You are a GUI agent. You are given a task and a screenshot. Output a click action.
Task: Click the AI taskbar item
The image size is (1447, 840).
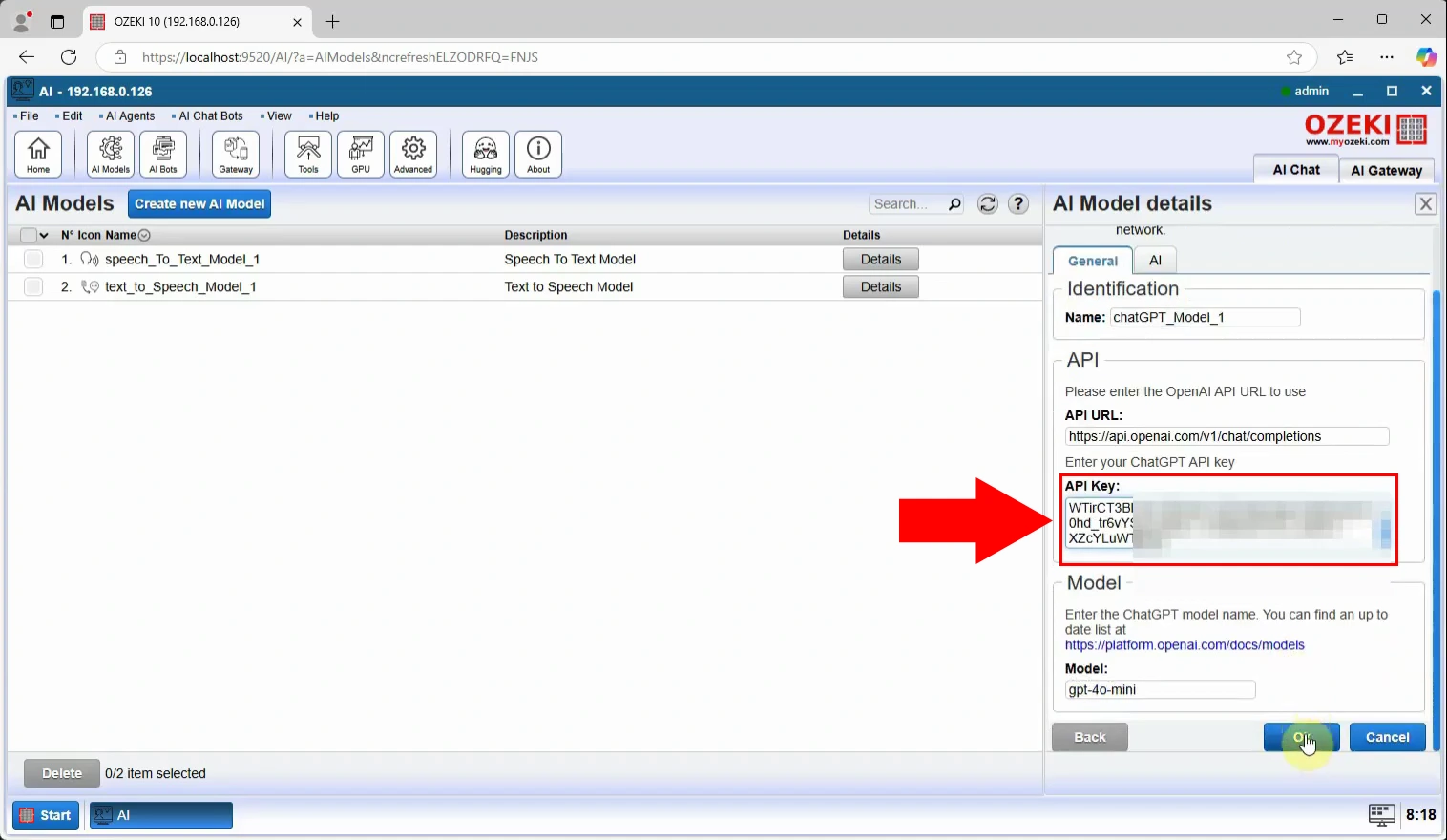coord(161,815)
